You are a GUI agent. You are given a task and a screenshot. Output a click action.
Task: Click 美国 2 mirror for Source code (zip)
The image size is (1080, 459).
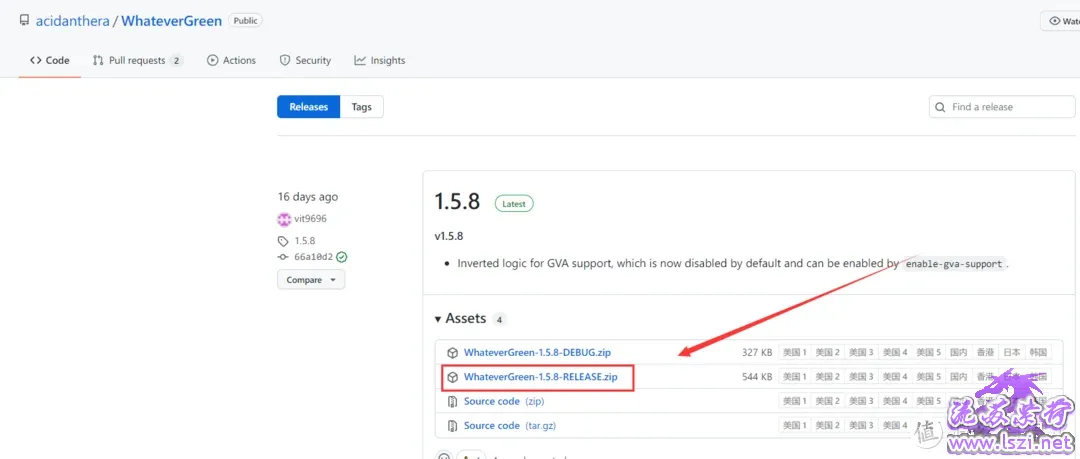coord(828,401)
